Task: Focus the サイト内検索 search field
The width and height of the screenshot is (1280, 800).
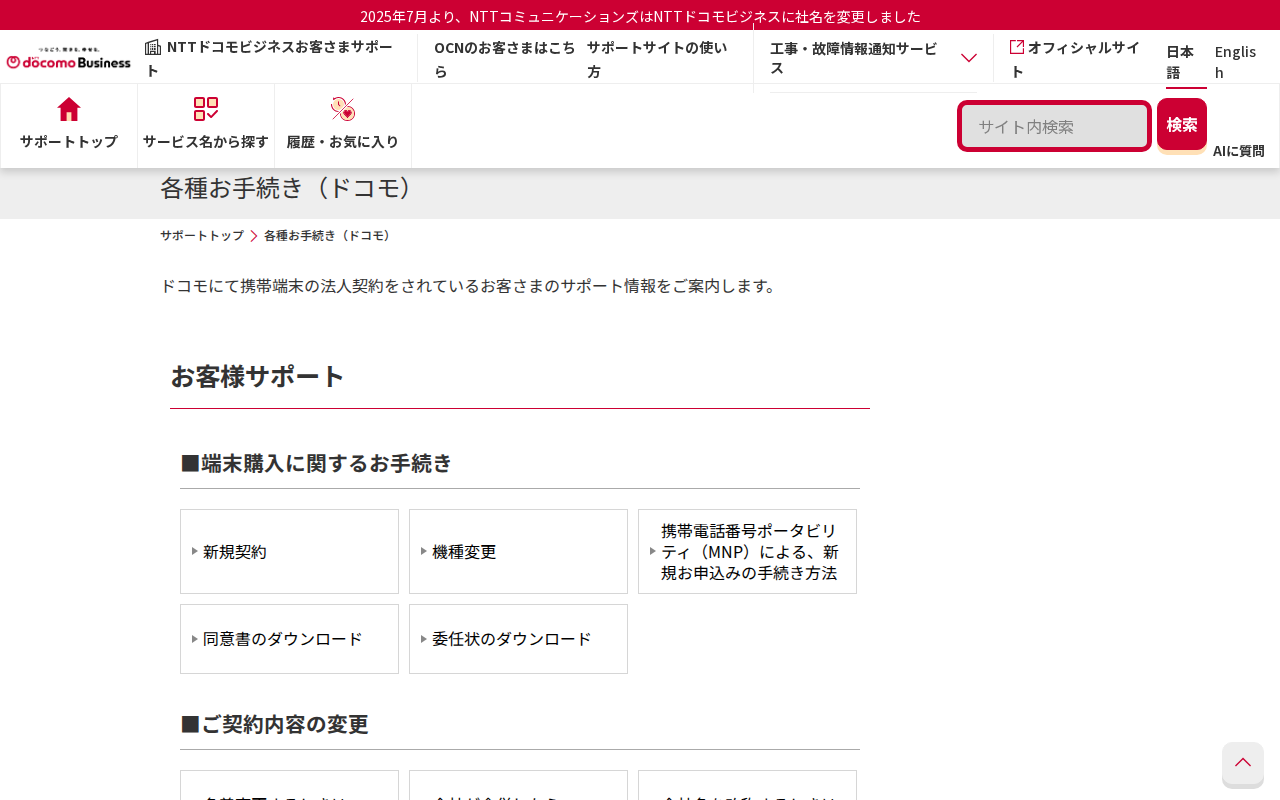Action: [1055, 126]
